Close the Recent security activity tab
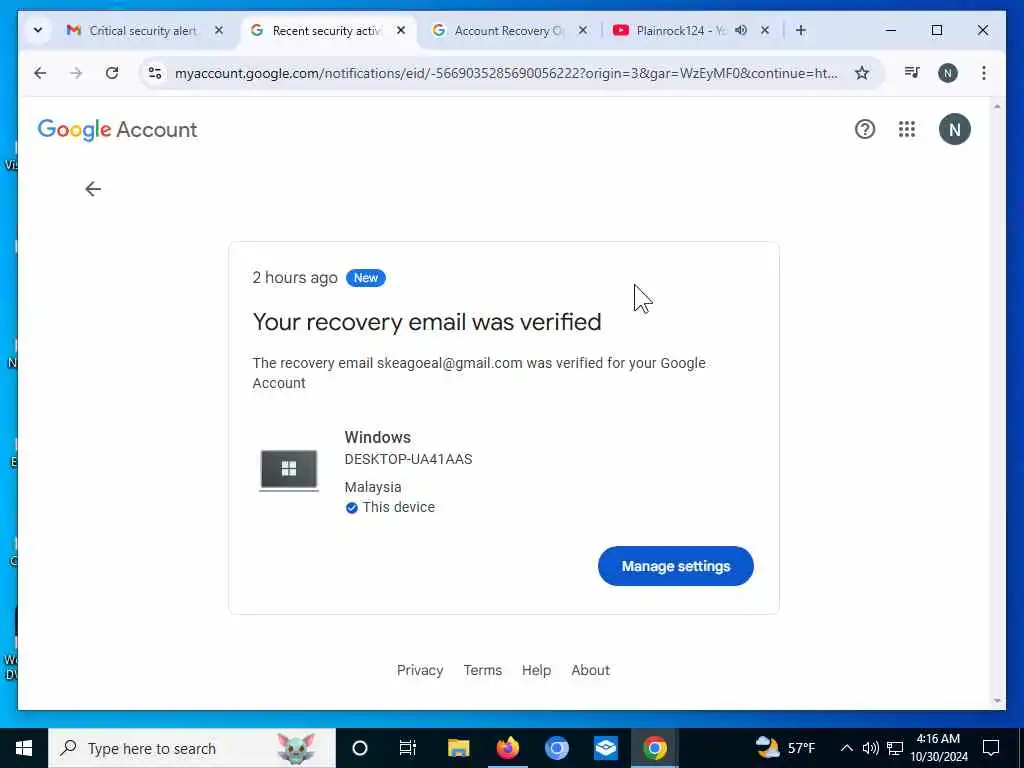The height and width of the screenshot is (768, 1024). click(401, 30)
